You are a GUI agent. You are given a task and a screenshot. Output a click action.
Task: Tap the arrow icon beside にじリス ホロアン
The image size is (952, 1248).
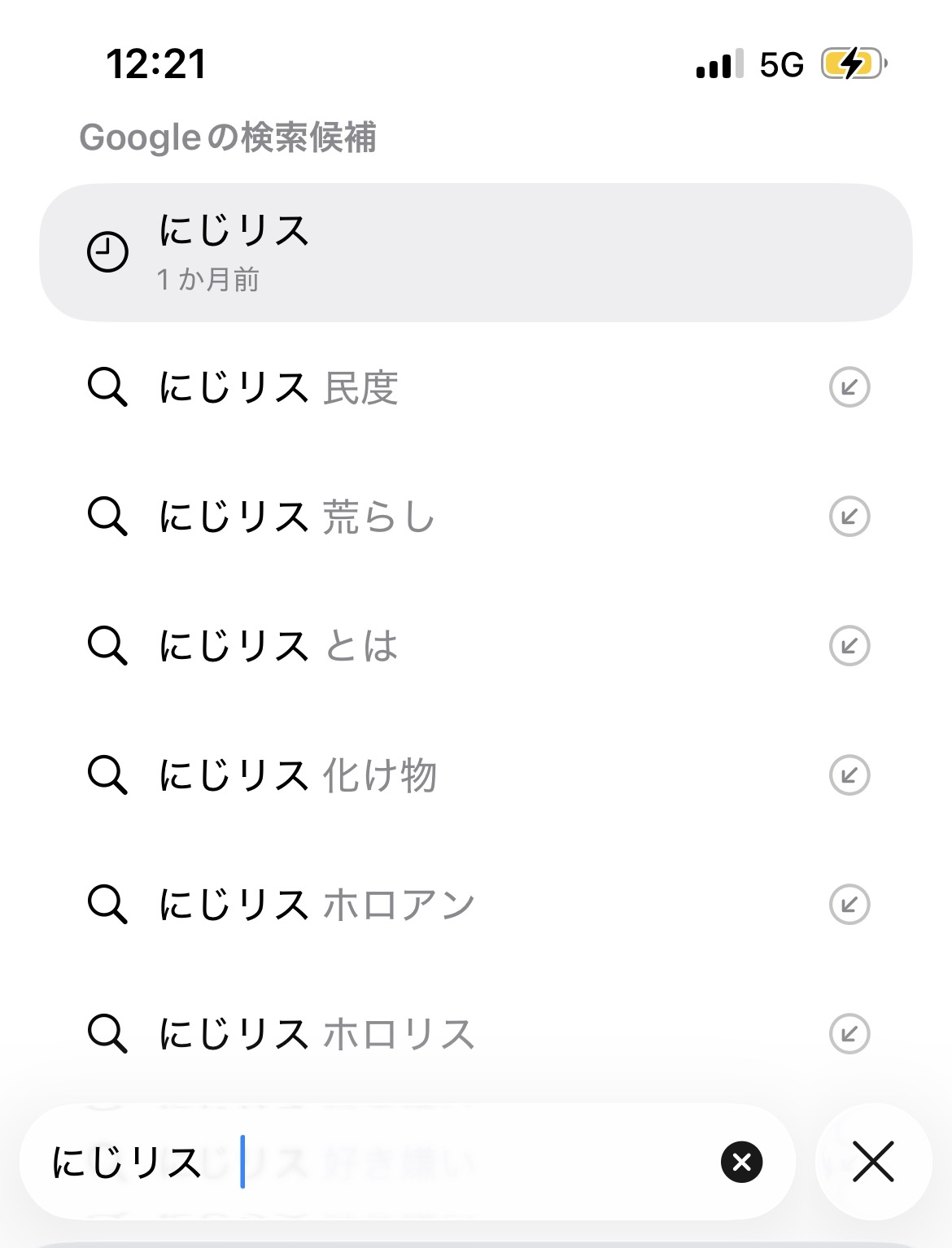[x=849, y=904]
